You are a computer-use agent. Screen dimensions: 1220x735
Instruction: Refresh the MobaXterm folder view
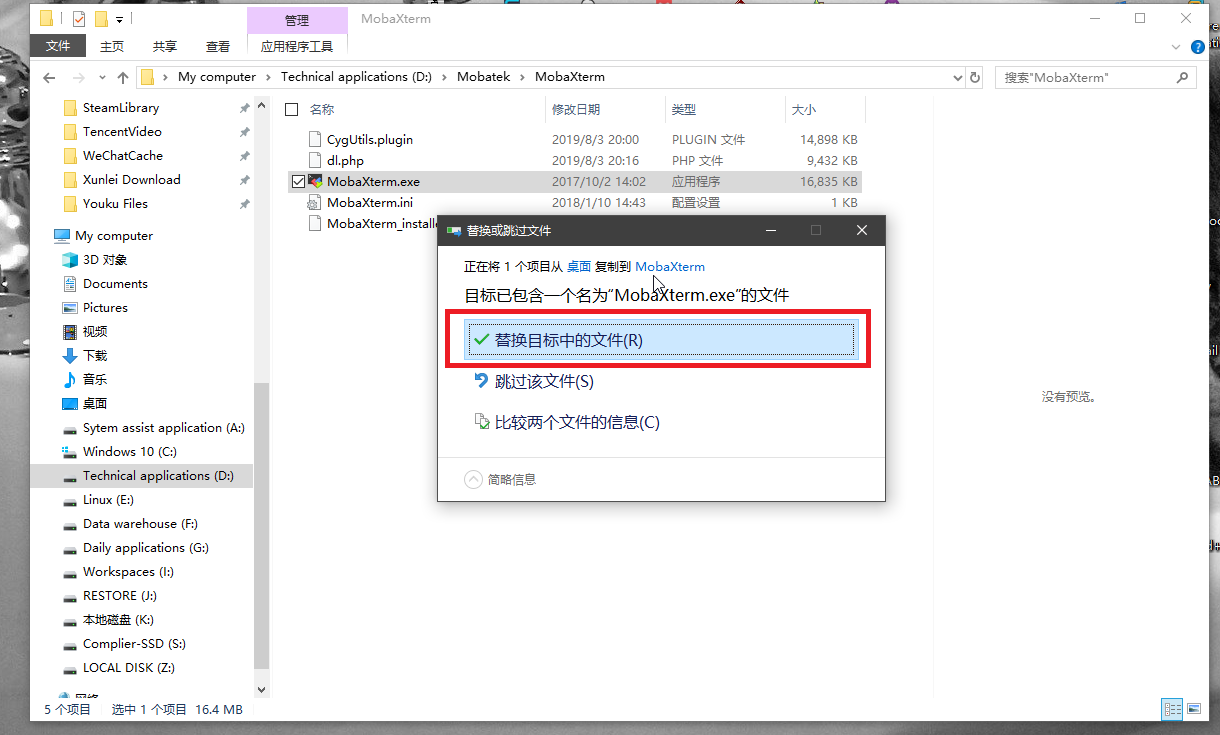point(976,77)
